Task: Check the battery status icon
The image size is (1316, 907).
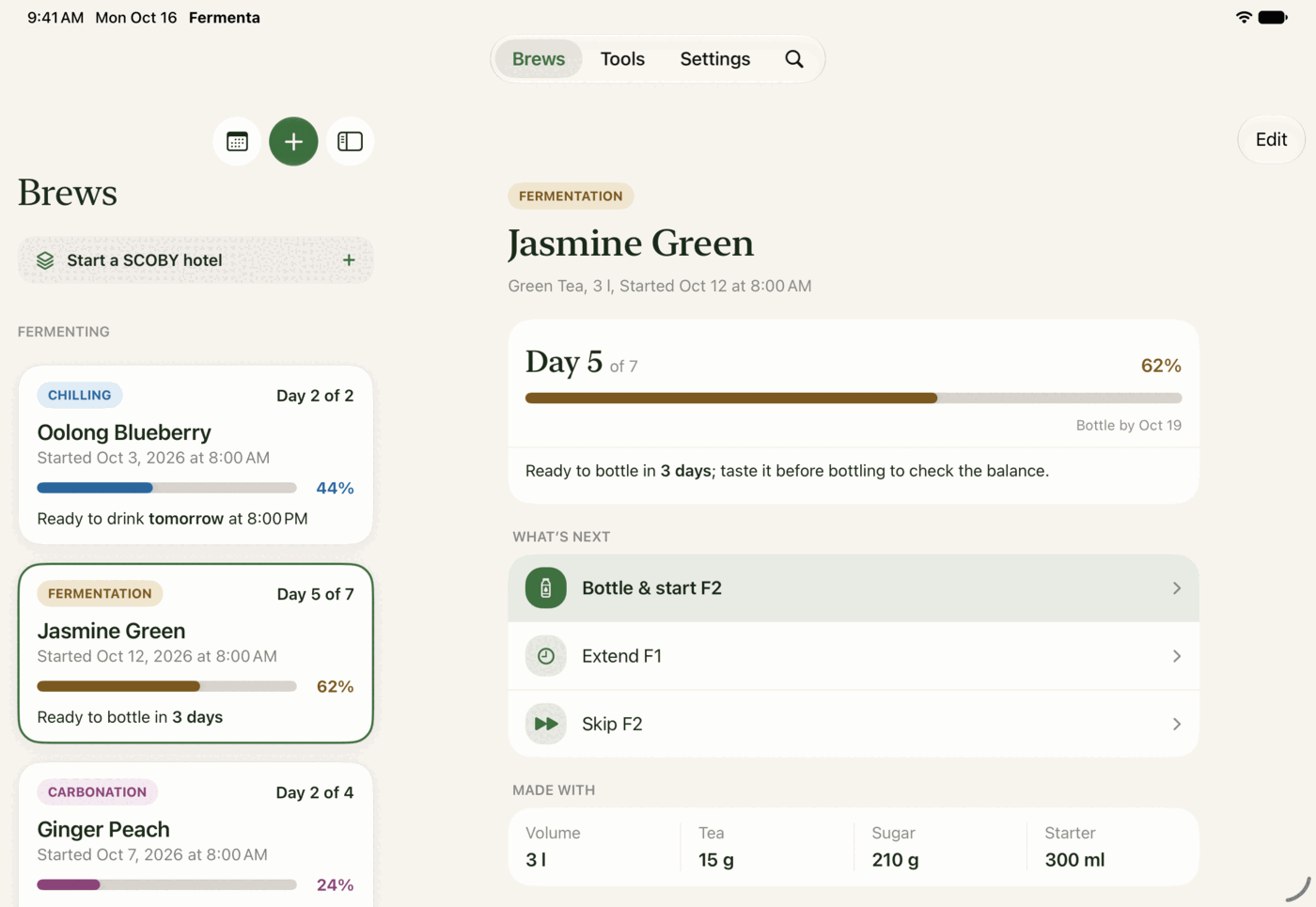Action: tap(1273, 17)
